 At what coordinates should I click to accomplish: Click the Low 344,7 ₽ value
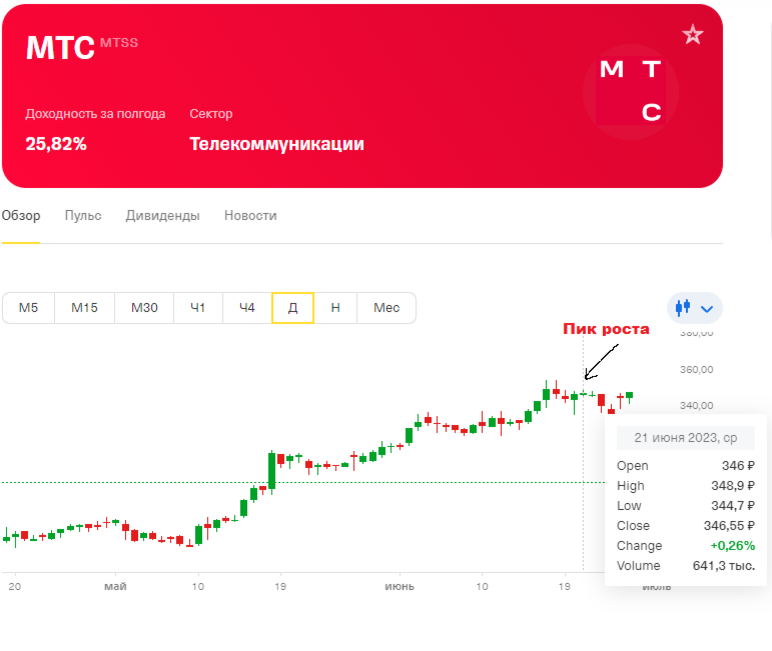pos(733,506)
